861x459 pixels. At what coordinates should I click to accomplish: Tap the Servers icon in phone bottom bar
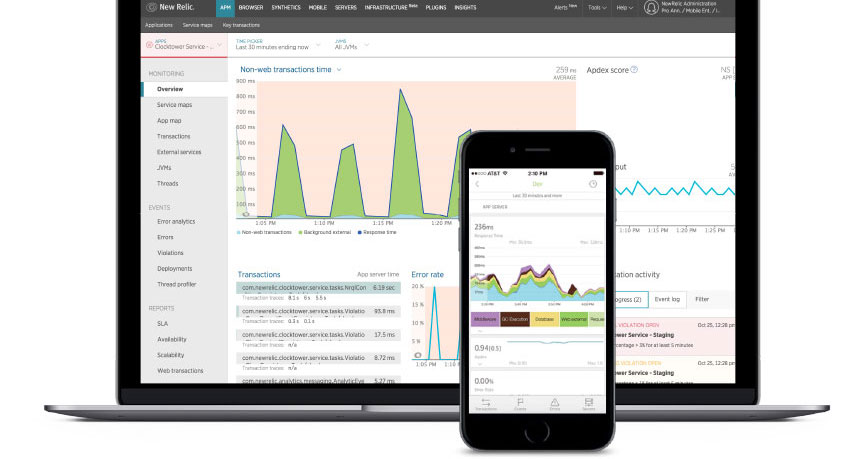(x=589, y=404)
